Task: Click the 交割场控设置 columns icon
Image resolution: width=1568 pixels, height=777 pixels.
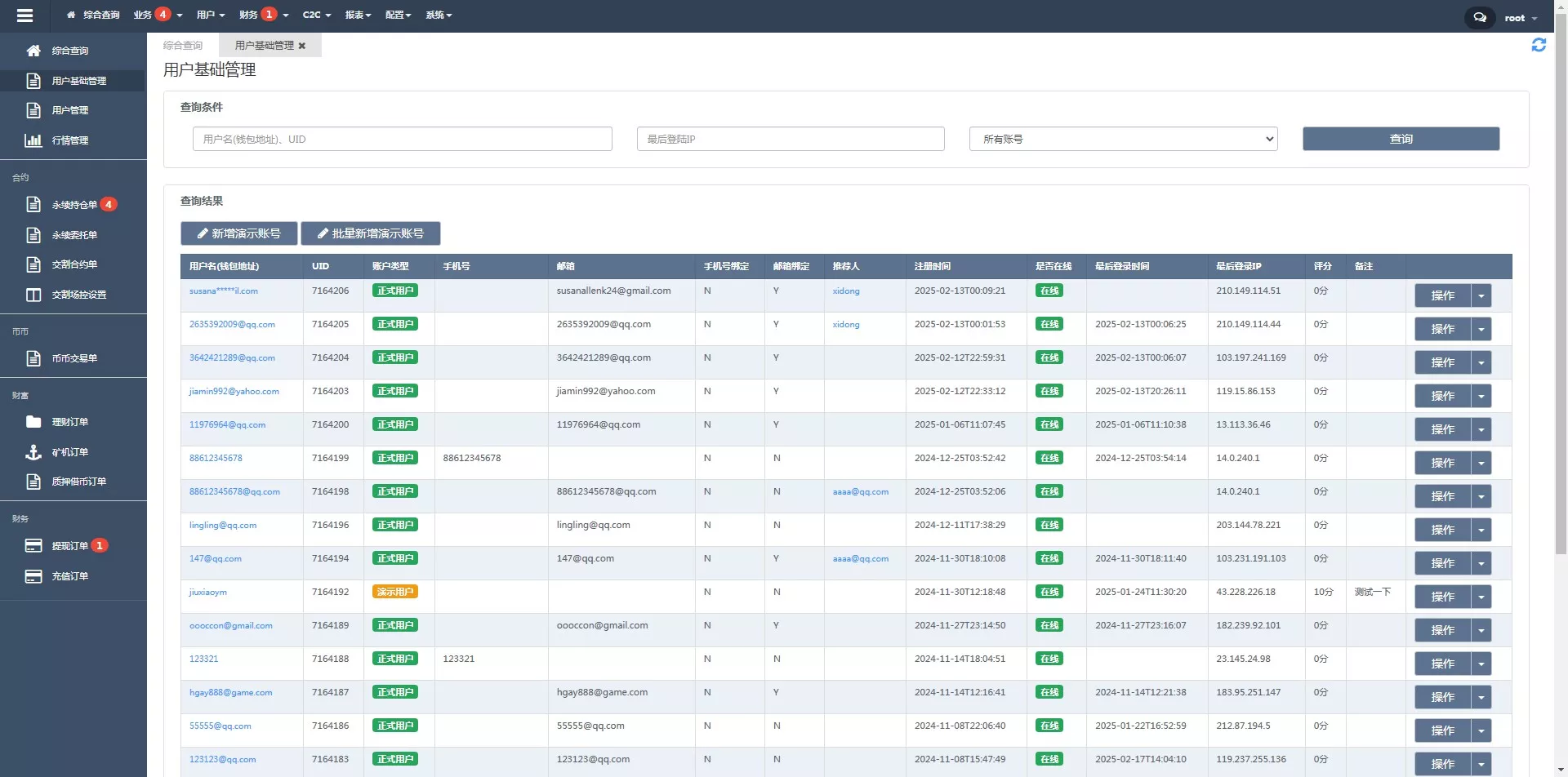Action: point(33,295)
